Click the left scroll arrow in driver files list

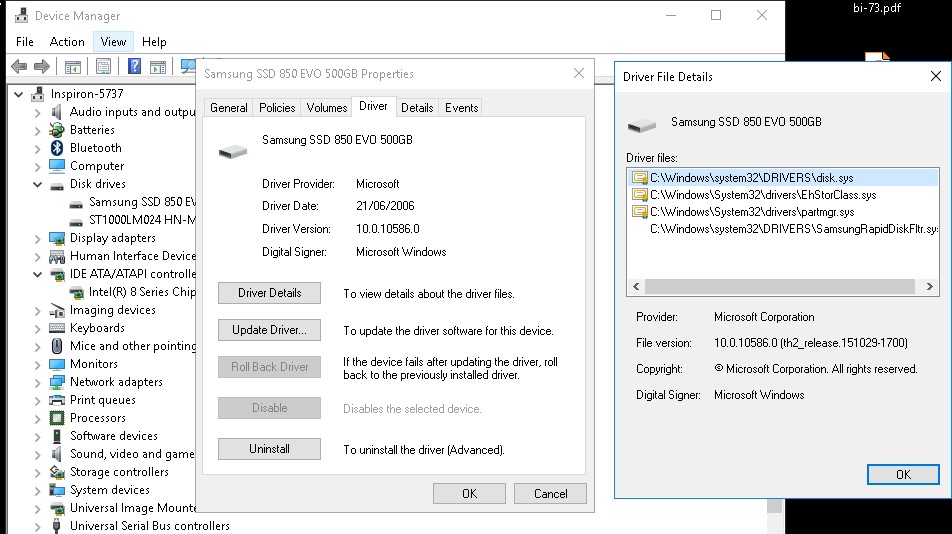click(x=636, y=286)
